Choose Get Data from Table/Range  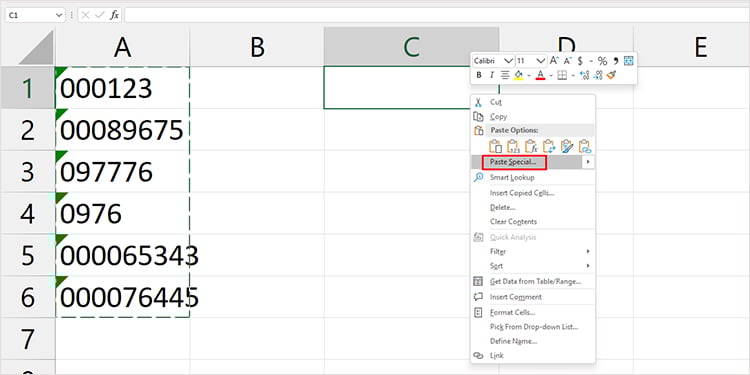(x=533, y=282)
